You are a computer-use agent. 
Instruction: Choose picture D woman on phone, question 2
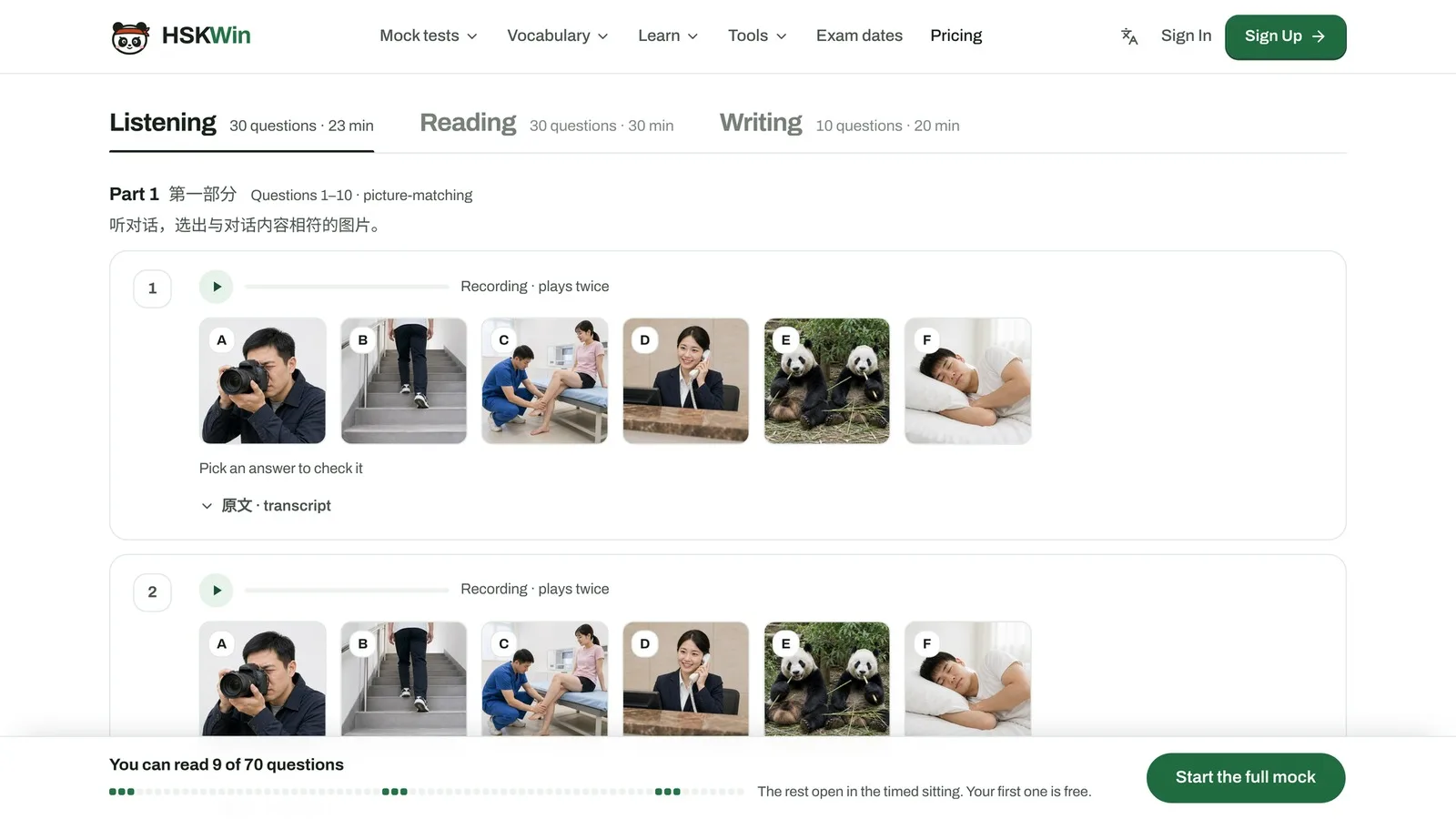coord(686,679)
